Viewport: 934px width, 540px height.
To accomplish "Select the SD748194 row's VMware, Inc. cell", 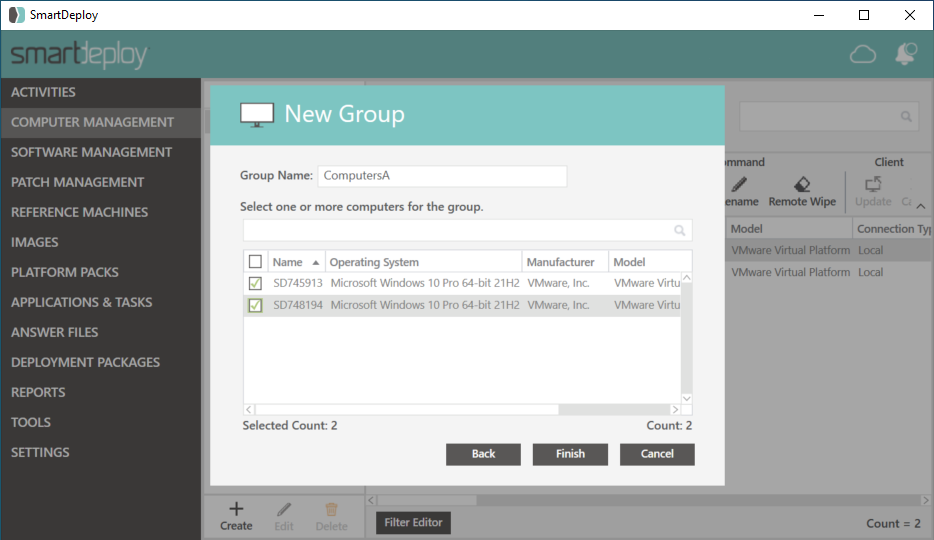I will 565,305.
